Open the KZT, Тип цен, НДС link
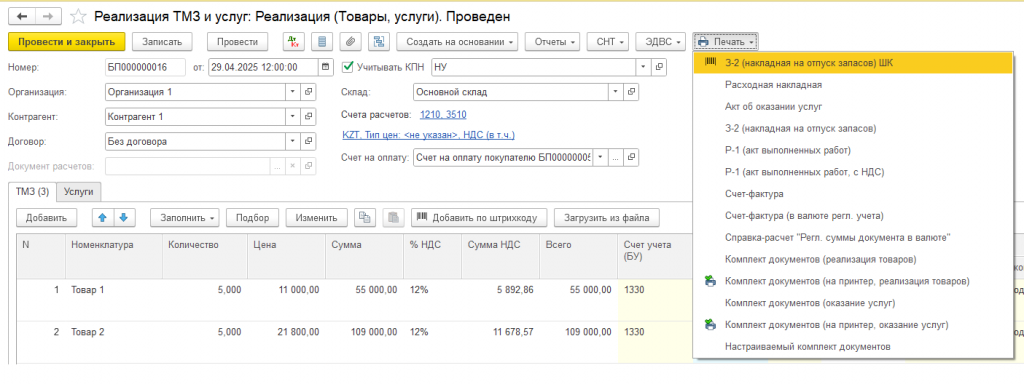The height and width of the screenshot is (384, 1024). pyautogui.click(x=428, y=135)
